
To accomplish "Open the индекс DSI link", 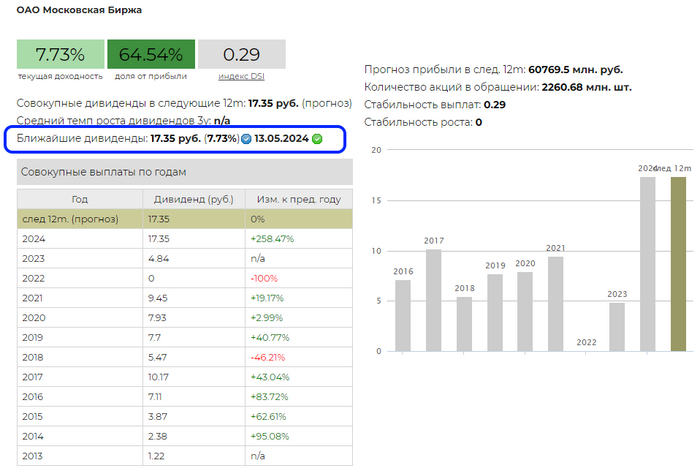I will pyautogui.click(x=241, y=76).
